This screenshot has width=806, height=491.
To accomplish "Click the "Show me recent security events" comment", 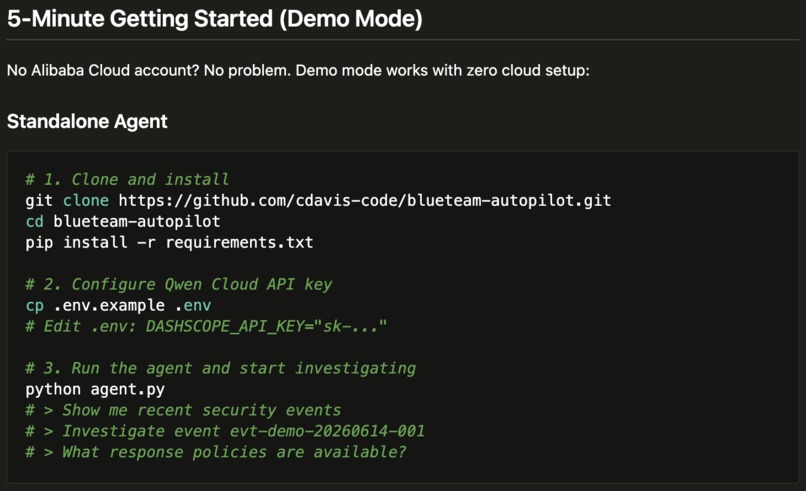I will (183, 410).
